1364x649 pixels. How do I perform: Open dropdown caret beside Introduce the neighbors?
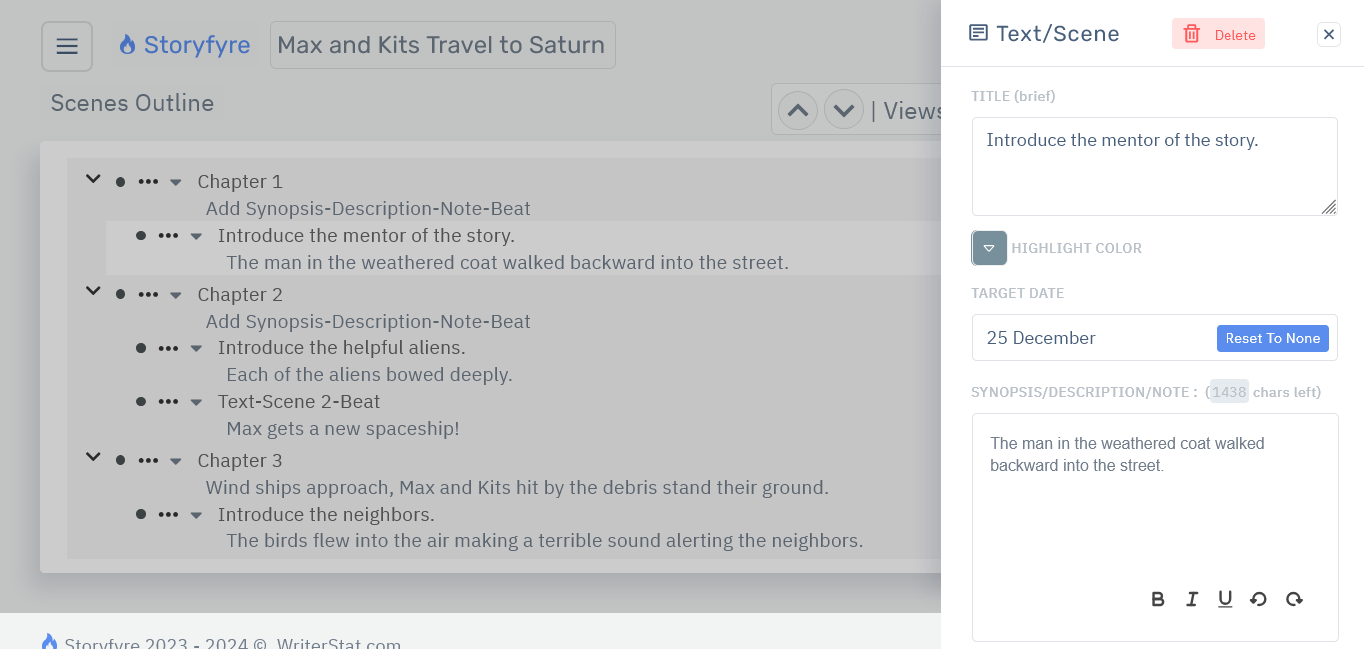tap(196, 515)
